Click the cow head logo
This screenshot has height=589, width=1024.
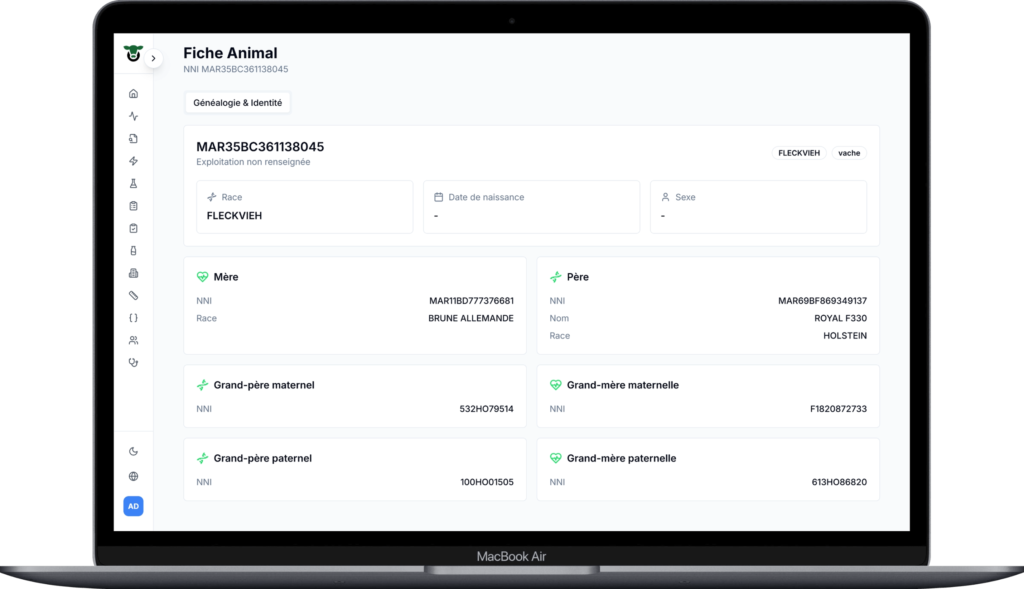133,54
